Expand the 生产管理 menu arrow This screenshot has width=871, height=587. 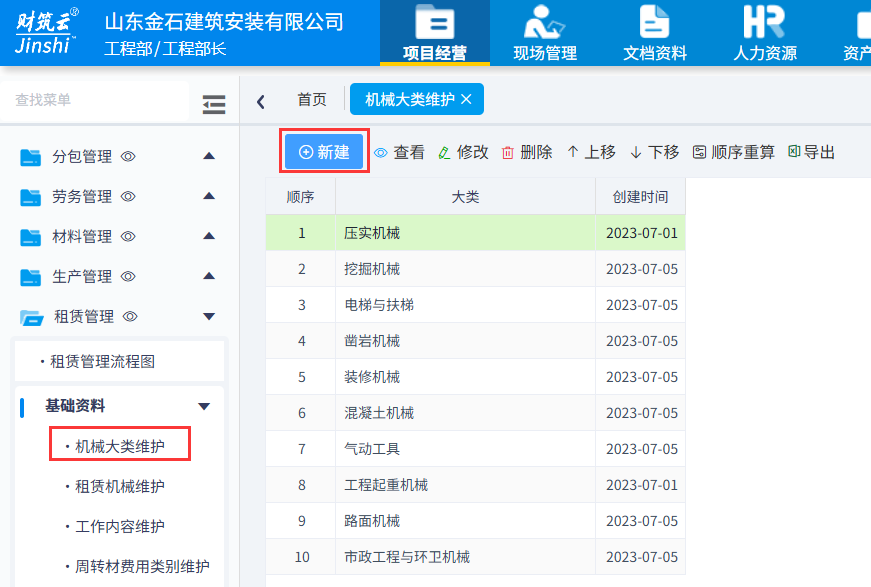[209, 276]
